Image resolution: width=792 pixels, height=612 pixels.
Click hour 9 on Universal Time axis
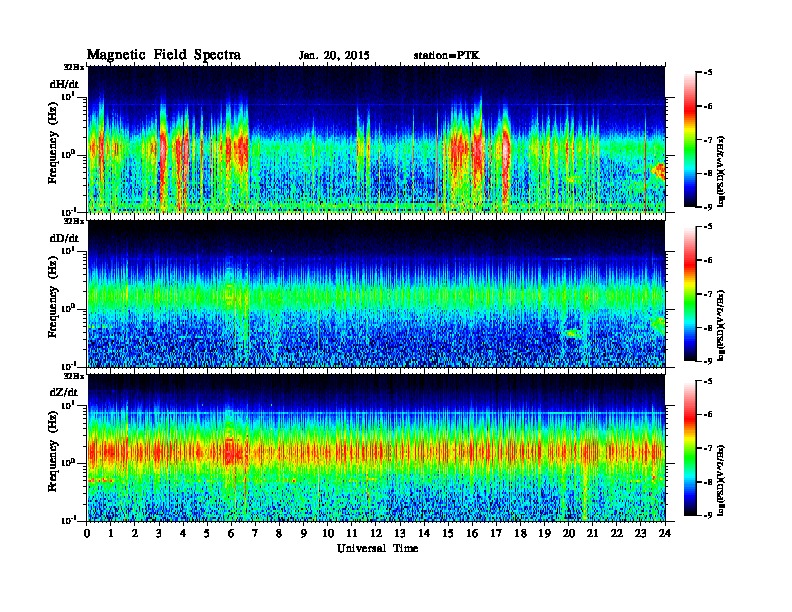click(304, 534)
